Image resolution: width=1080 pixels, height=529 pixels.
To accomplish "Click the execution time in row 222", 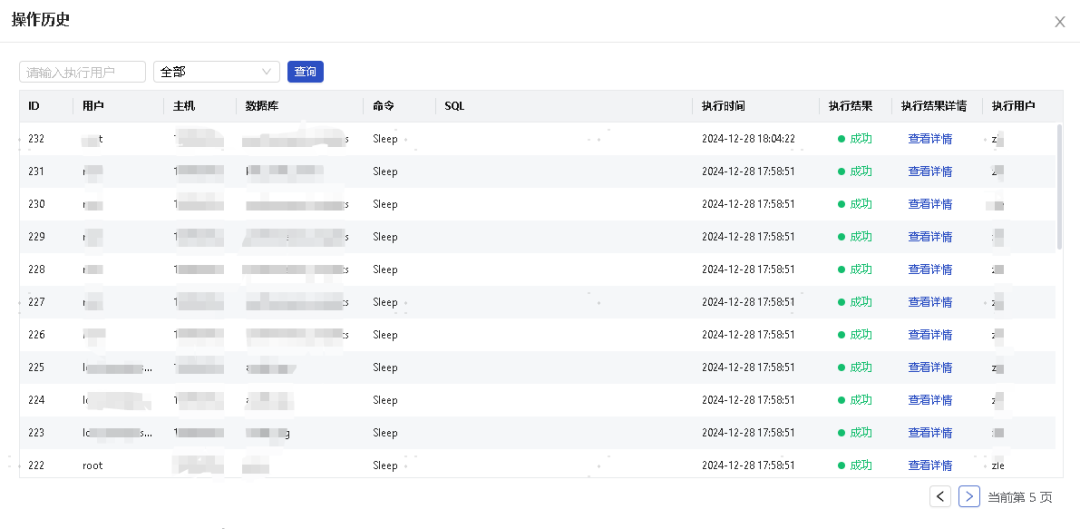I will [749, 465].
